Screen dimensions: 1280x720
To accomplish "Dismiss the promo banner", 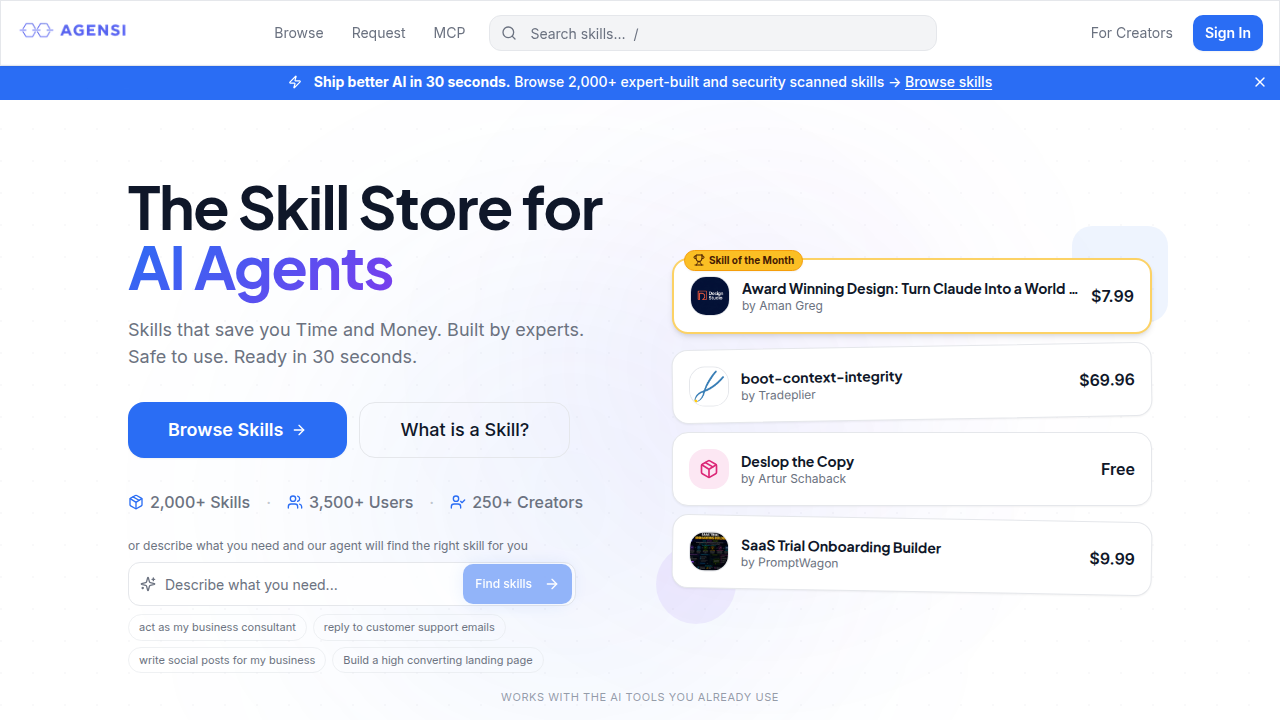I will [1260, 82].
